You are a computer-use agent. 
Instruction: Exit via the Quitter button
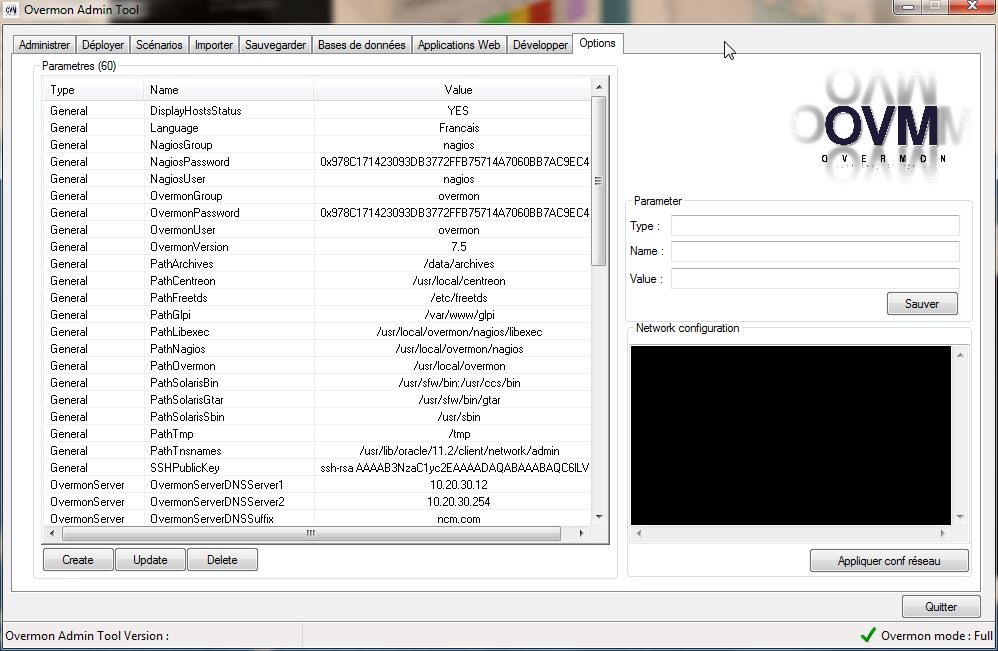point(941,607)
